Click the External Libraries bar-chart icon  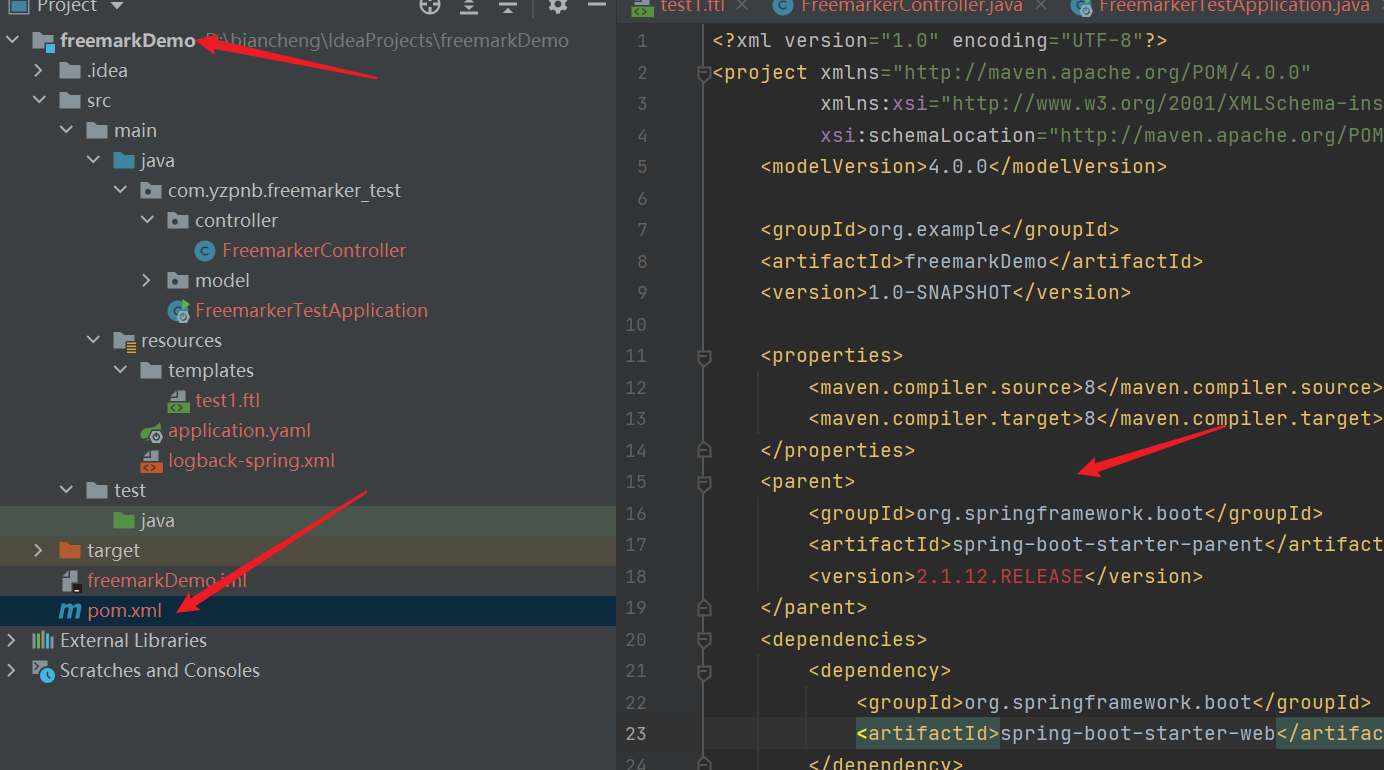(x=43, y=640)
